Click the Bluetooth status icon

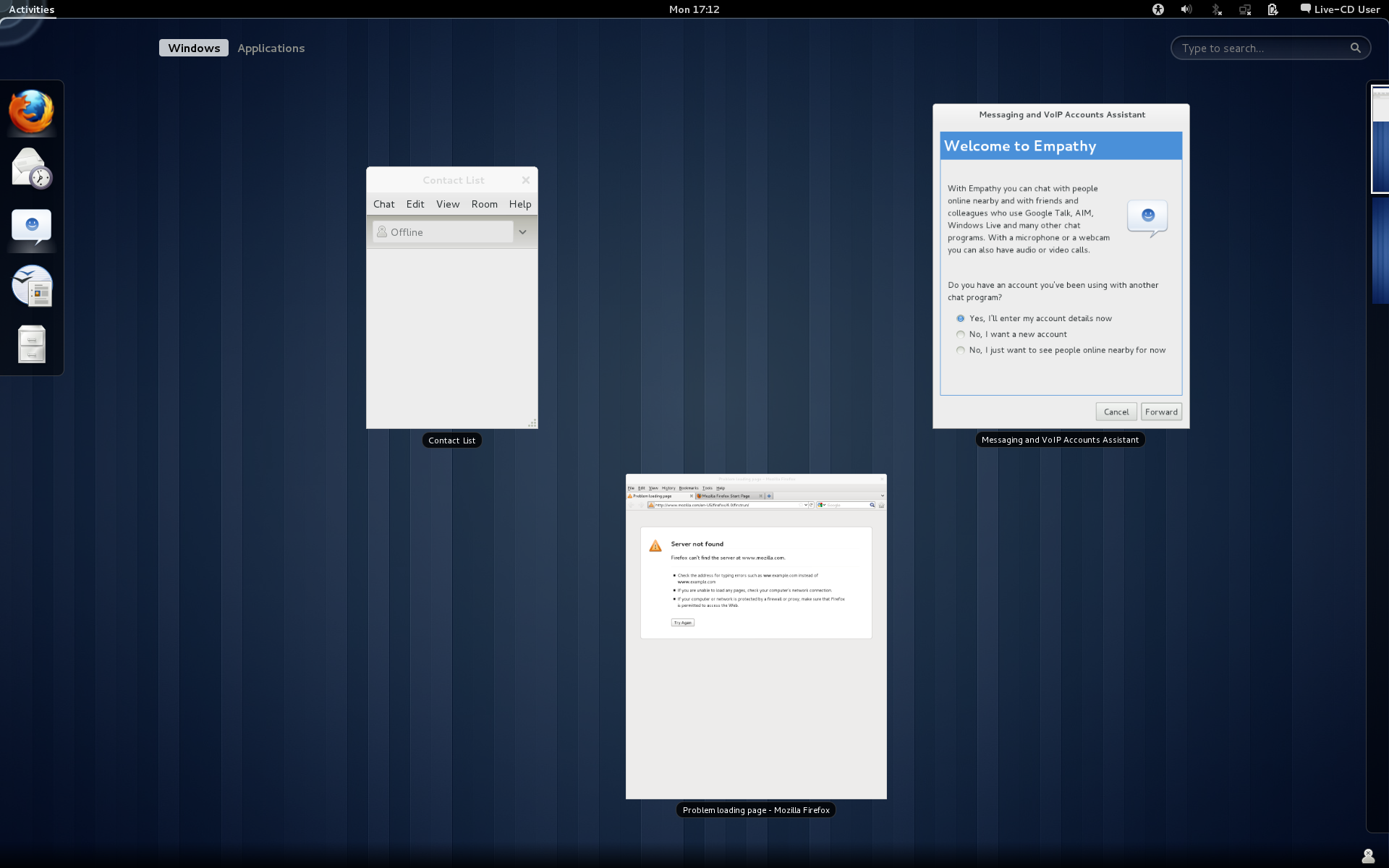coord(1216,9)
